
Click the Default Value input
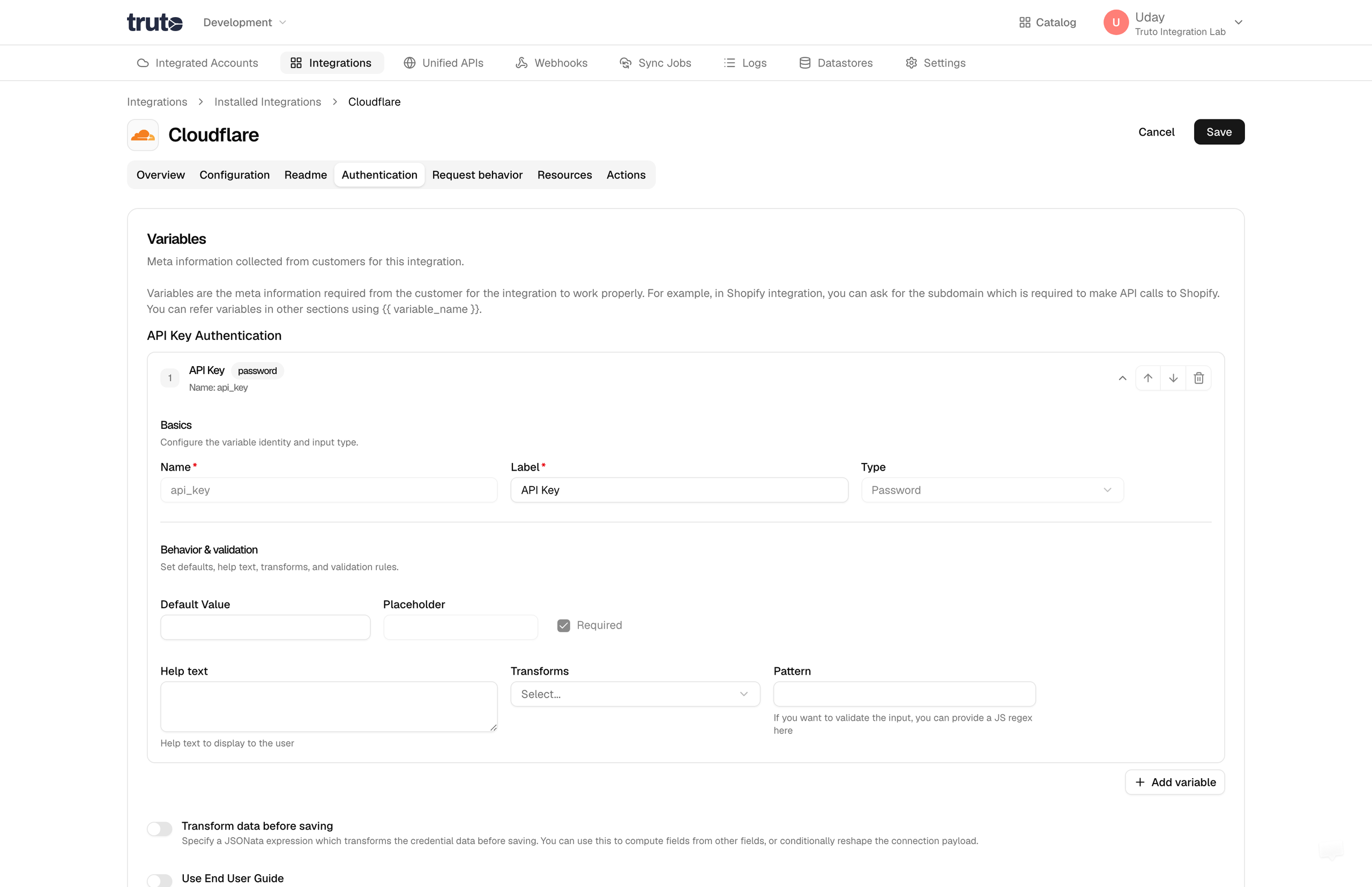pos(265,627)
